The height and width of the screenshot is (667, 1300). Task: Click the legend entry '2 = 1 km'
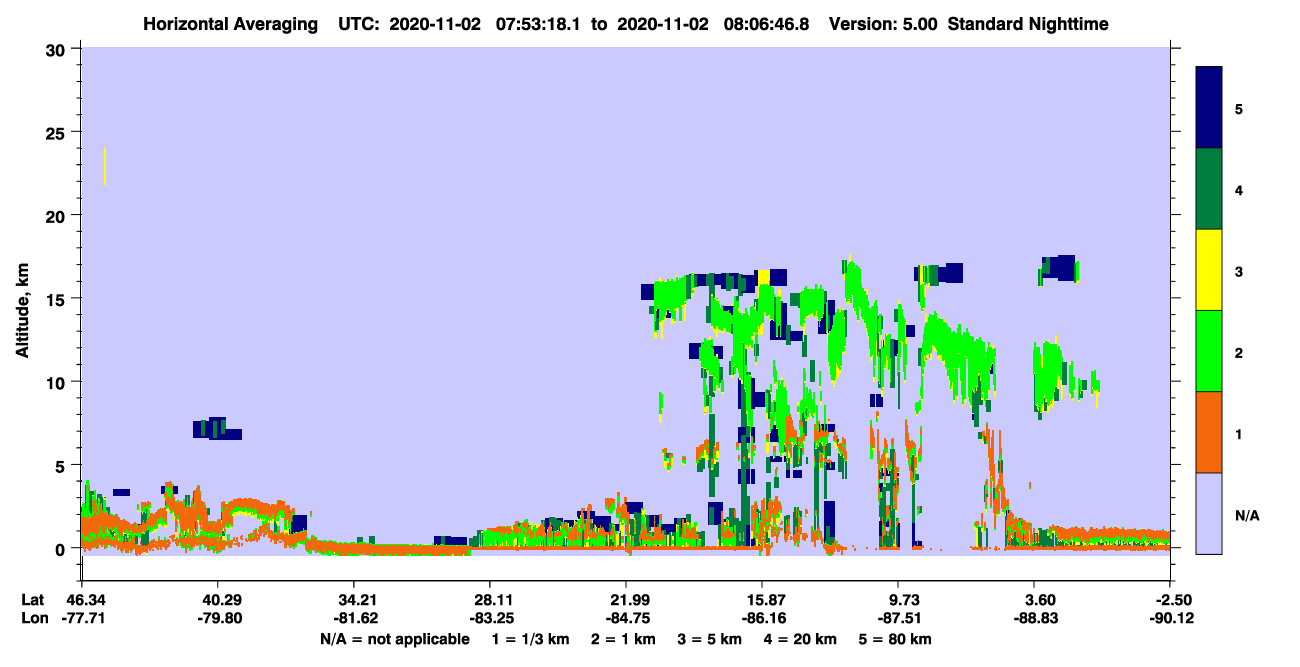[x=625, y=639]
